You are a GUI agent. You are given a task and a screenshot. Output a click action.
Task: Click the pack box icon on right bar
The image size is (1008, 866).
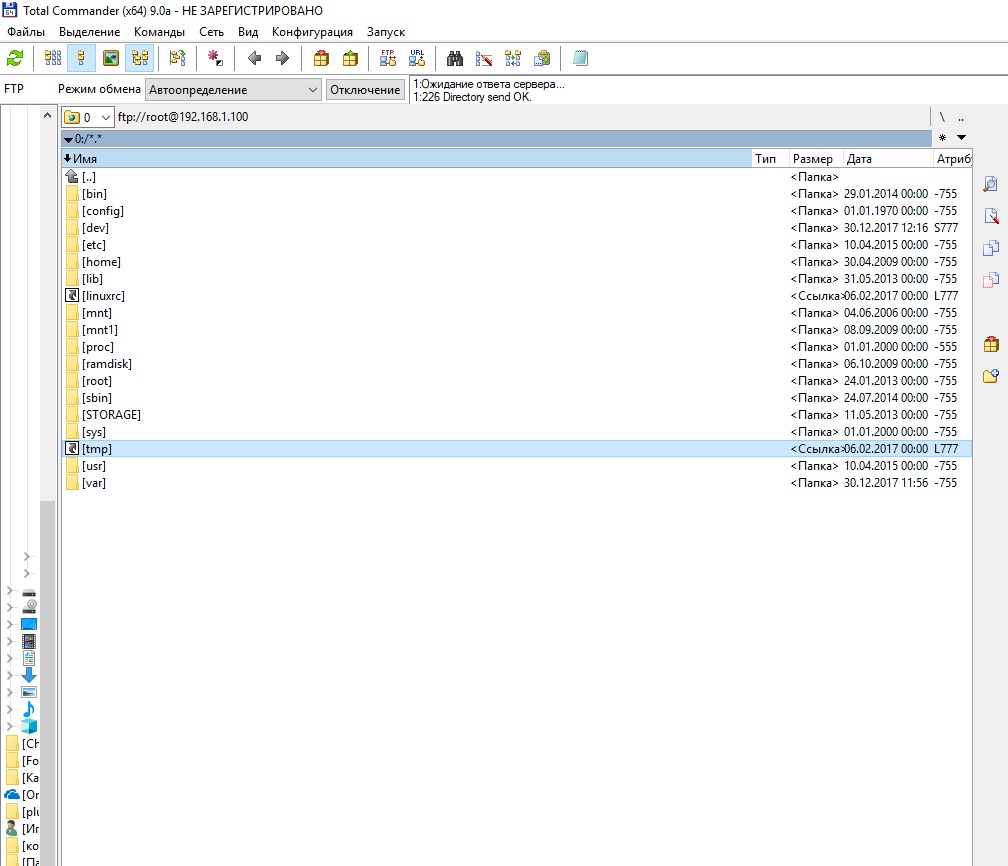(991, 344)
